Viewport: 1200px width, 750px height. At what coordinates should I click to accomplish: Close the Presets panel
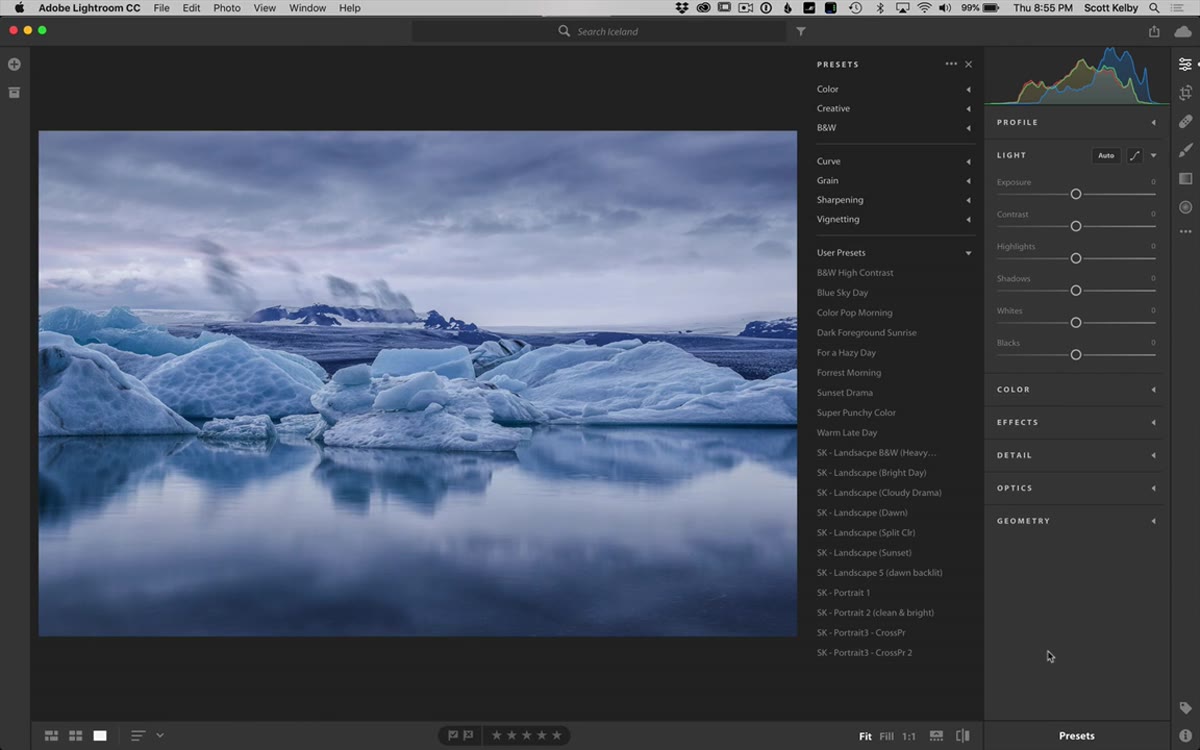pos(968,64)
